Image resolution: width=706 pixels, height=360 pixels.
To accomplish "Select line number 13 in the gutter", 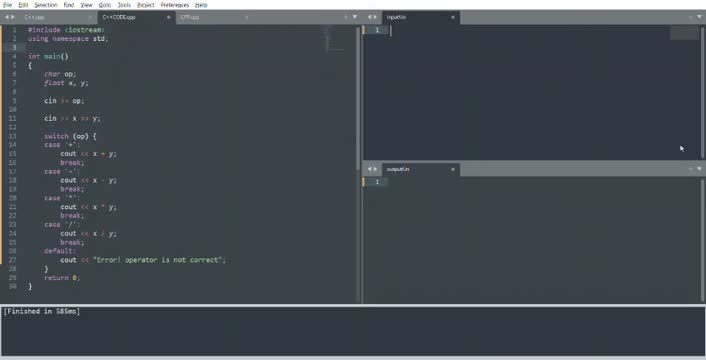I will pyautogui.click(x=12, y=136).
